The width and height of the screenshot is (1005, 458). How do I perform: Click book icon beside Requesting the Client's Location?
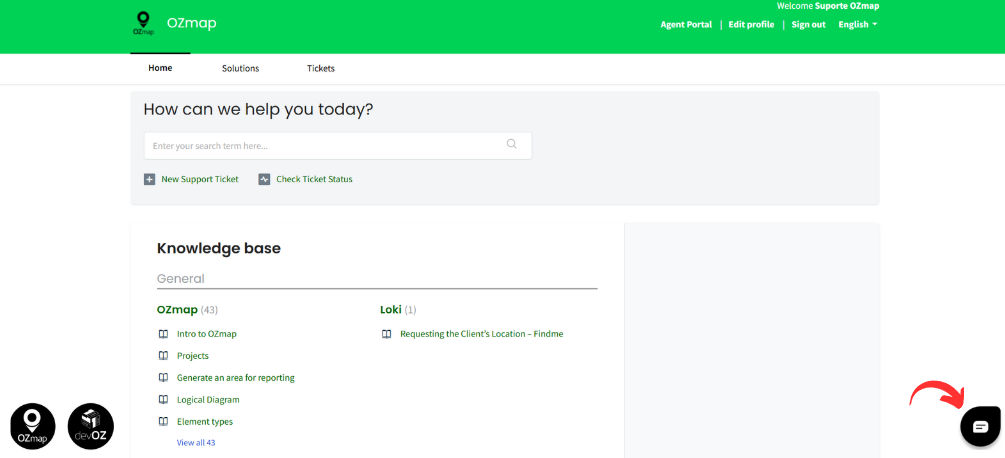pos(386,334)
